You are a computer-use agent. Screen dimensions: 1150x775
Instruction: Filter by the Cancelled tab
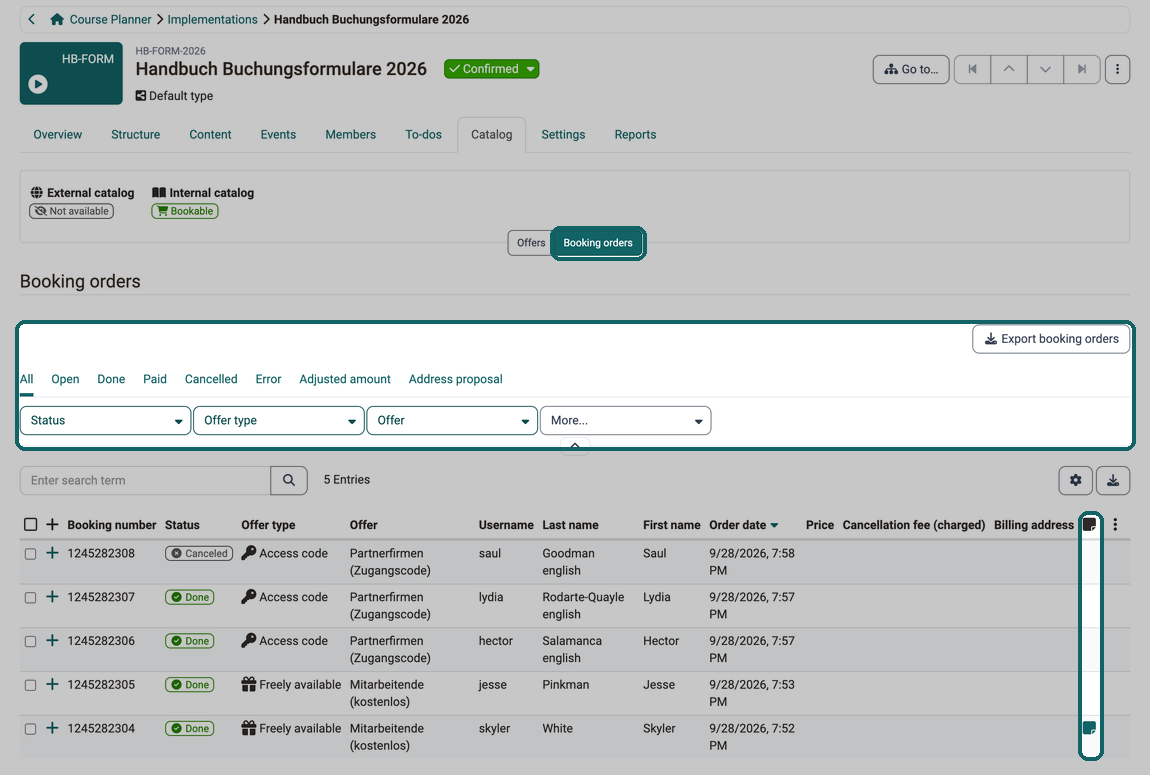coord(211,379)
